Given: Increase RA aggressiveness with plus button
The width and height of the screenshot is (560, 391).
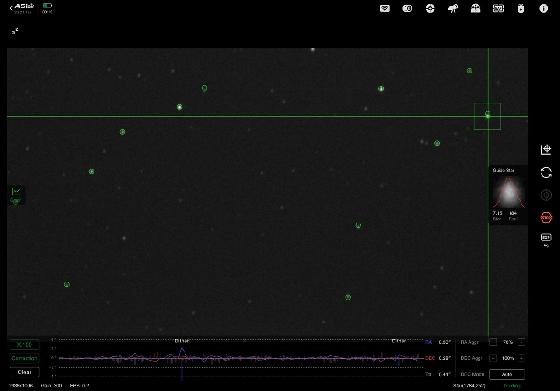Looking at the screenshot, I should (x=521, y=342).
